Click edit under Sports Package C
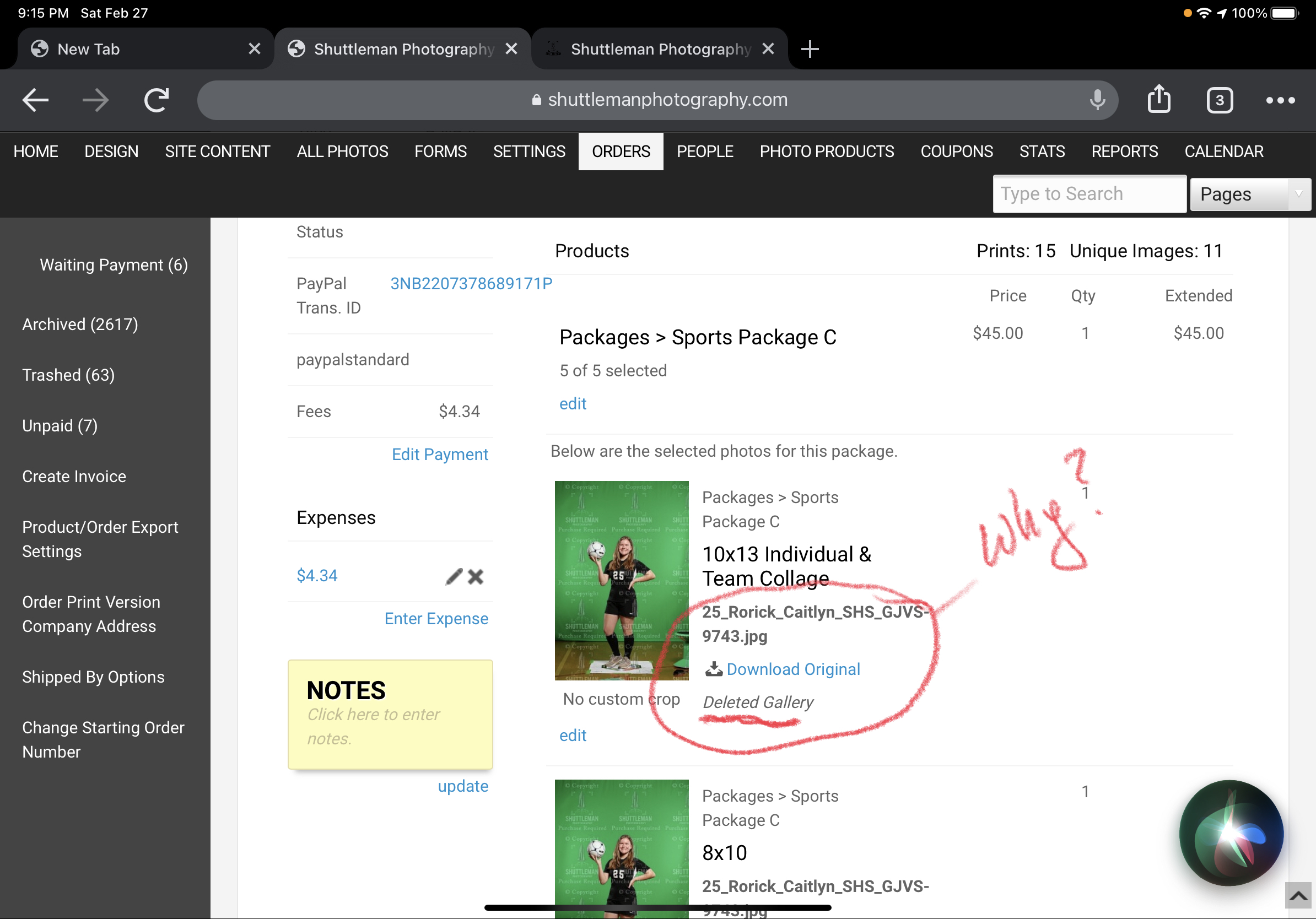 pos(573,404)
